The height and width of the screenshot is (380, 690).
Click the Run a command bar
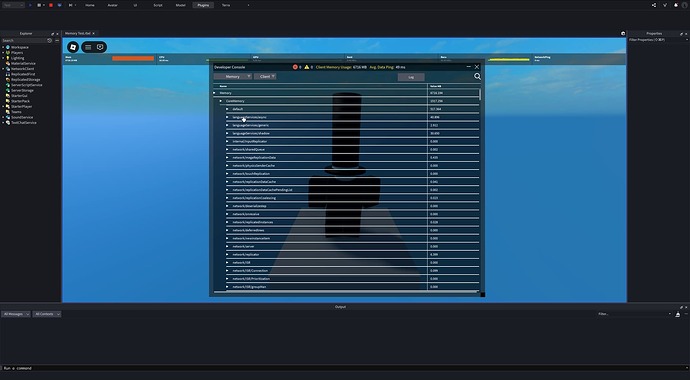click(x=345, y=368)
